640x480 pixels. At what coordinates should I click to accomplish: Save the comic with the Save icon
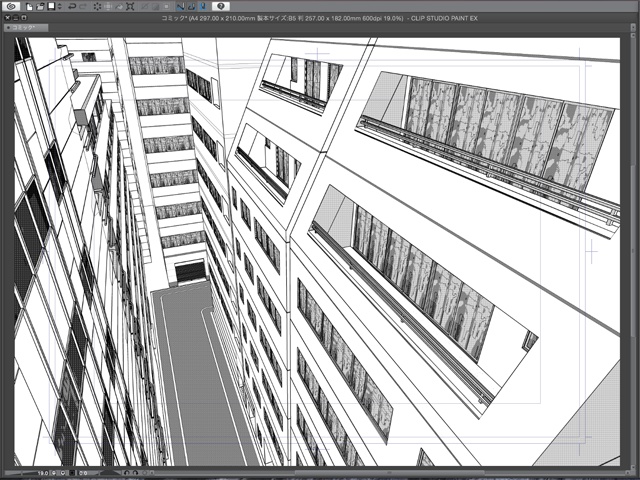pos(51,6)
